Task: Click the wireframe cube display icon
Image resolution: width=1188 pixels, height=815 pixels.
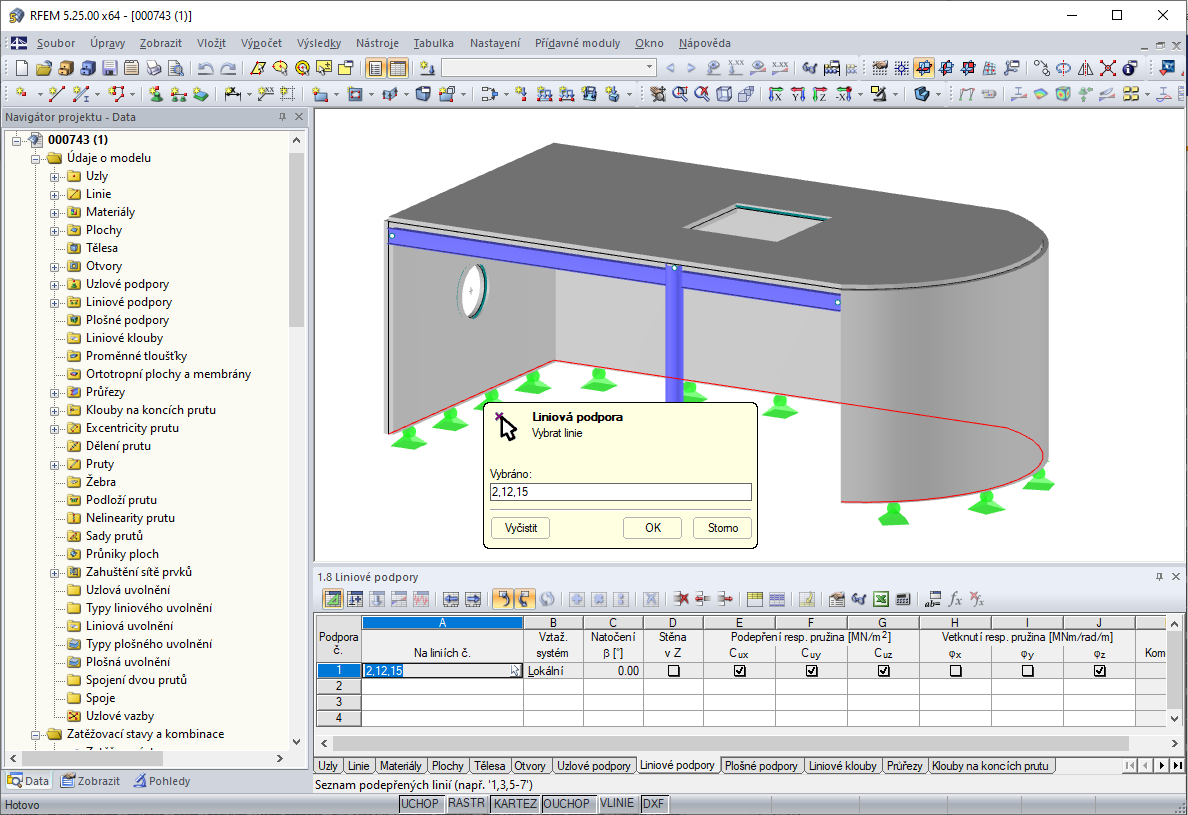Action: point(724,94)
